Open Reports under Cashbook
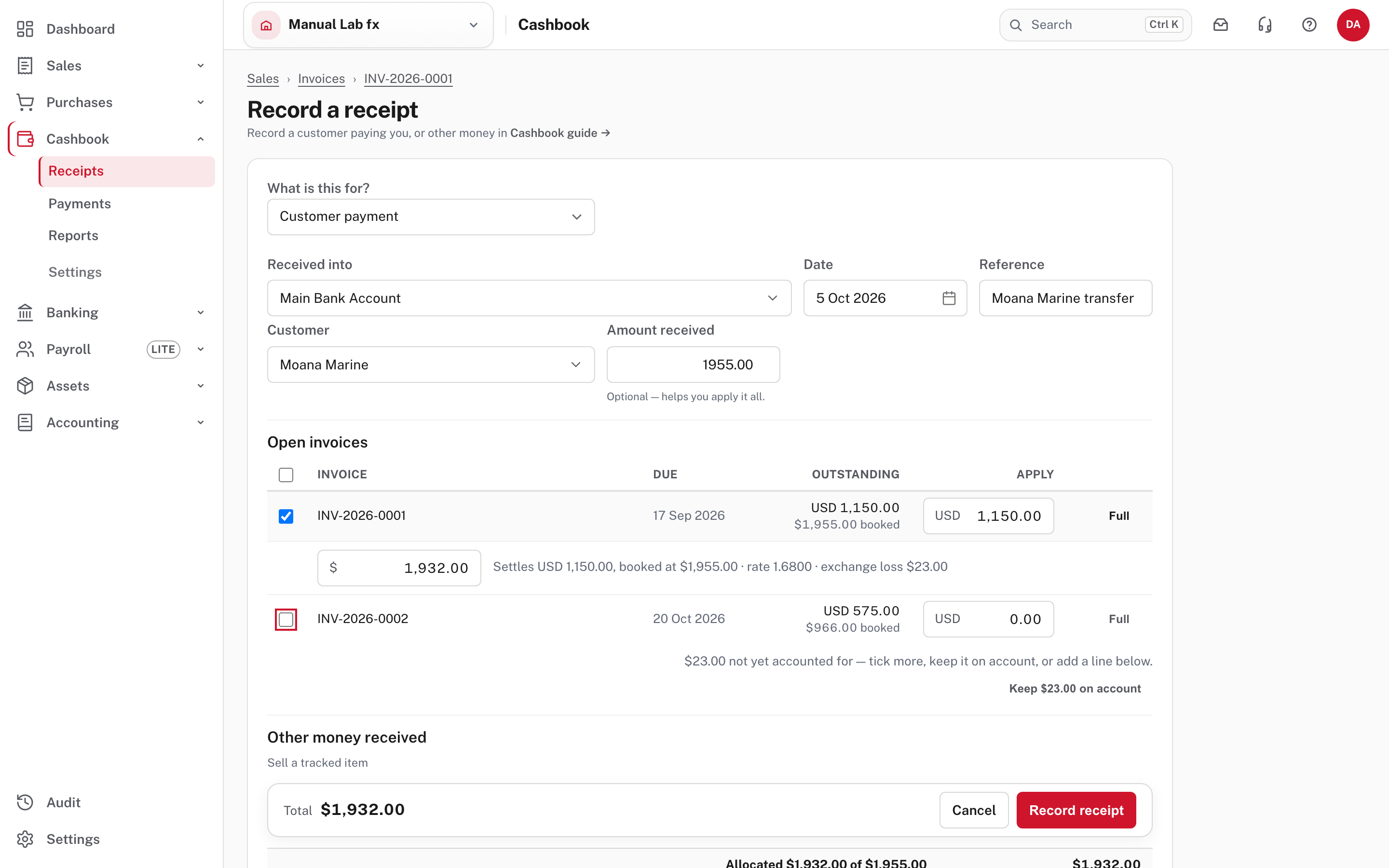Viewport: 1389px width, 868px height. pyautogui.click(x=73, y=235)
